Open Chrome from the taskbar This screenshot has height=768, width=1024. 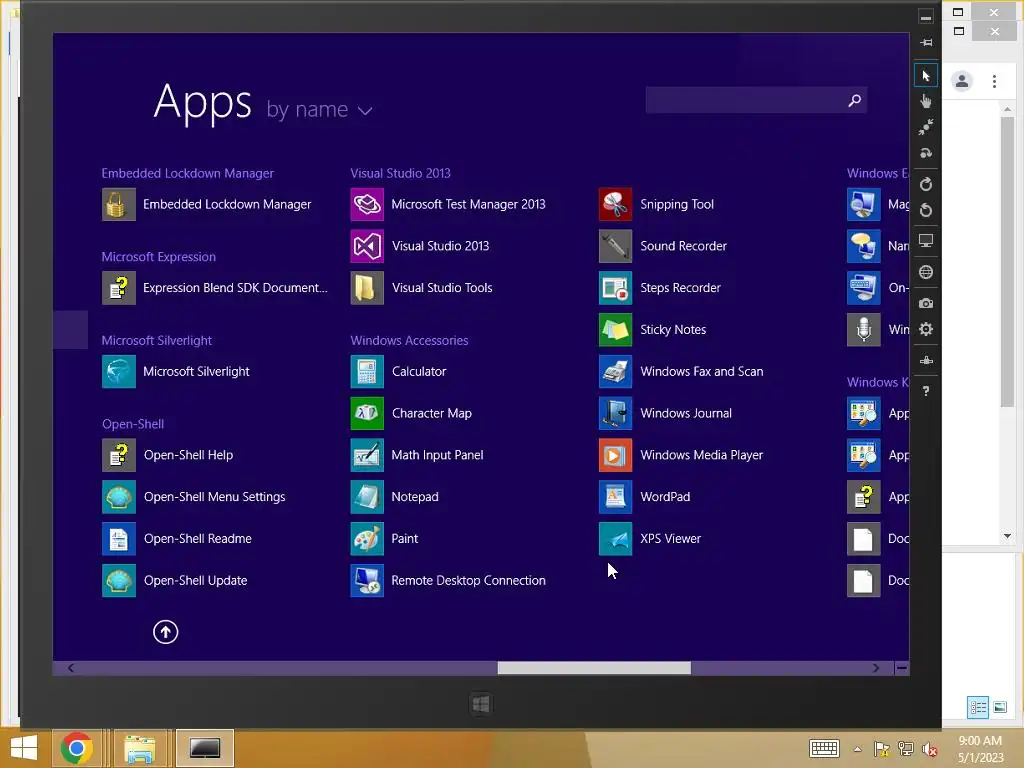[x=76, y=748]
